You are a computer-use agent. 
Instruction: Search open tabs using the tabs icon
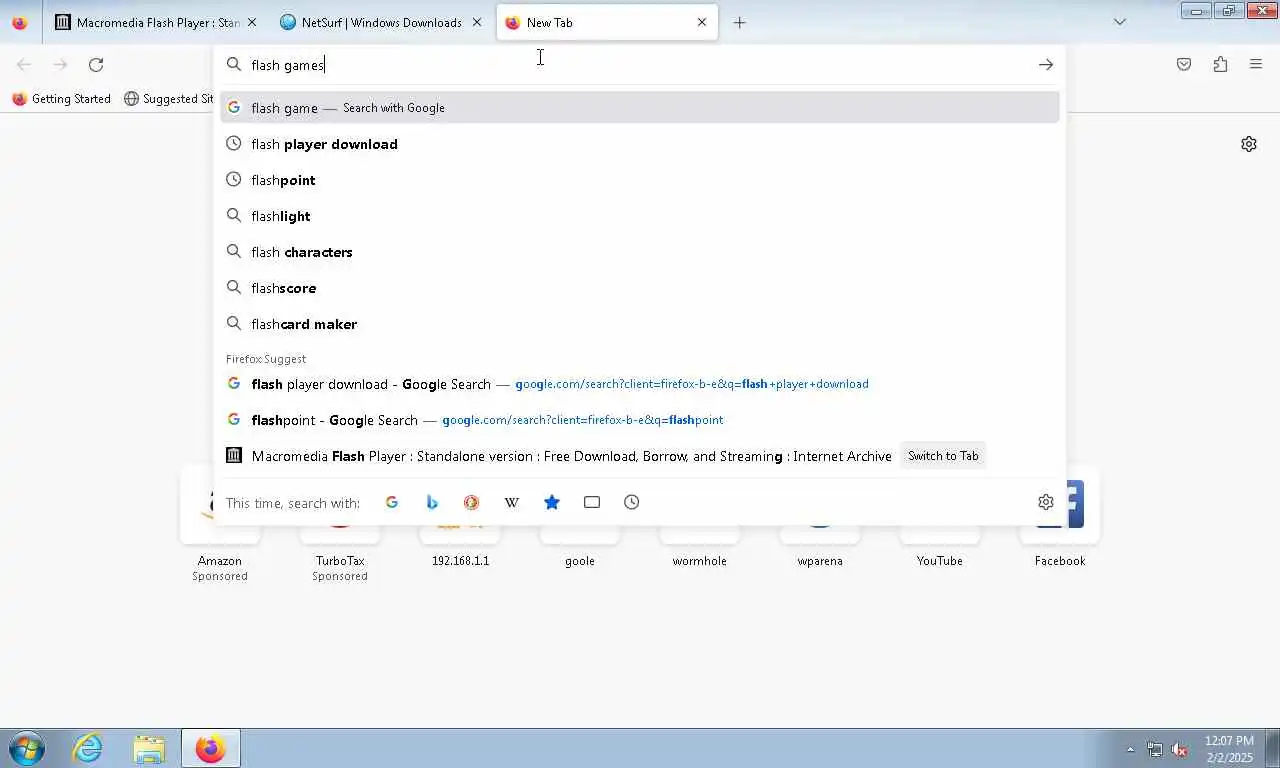[592, 502]
